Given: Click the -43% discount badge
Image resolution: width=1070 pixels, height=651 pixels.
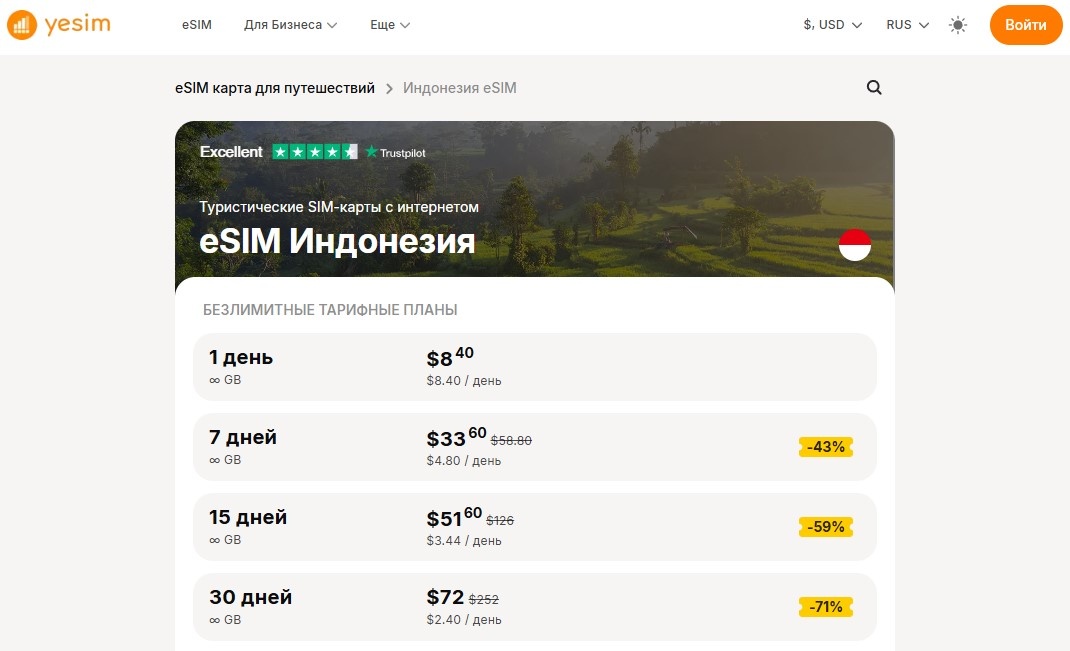Looking at the screenshot, I should point(825,446).
